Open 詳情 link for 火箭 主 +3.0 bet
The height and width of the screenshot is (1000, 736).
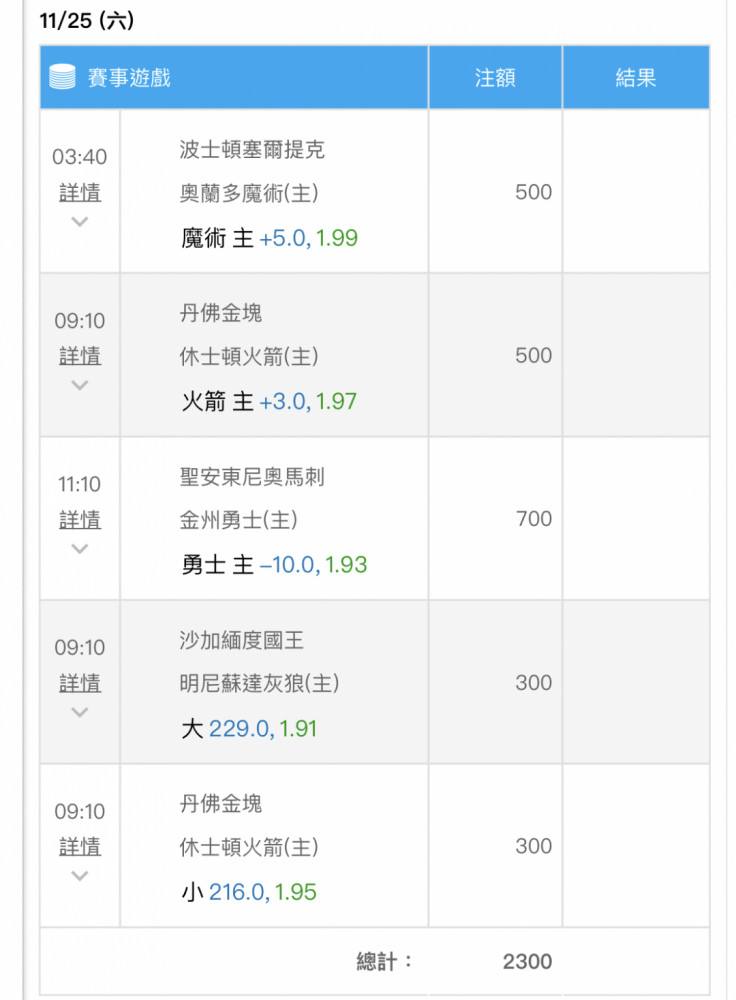(x=80, y=355)
